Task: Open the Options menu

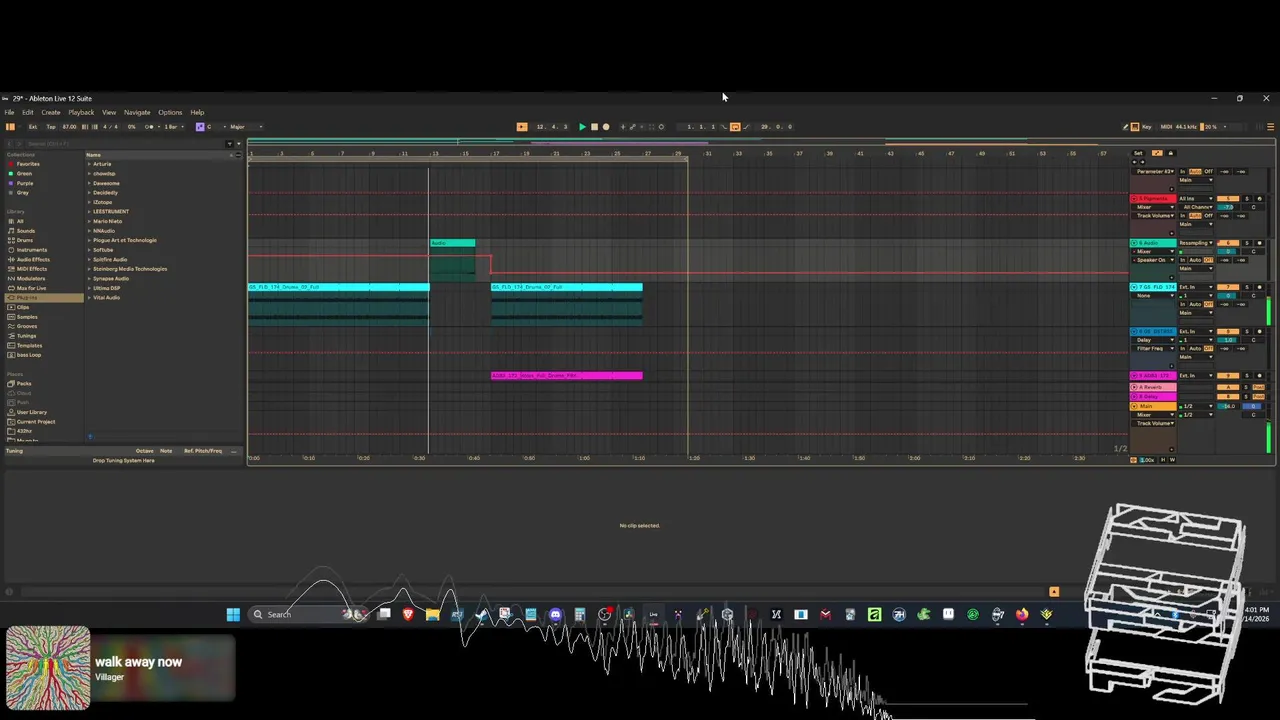Action: [x=170, y=112]
